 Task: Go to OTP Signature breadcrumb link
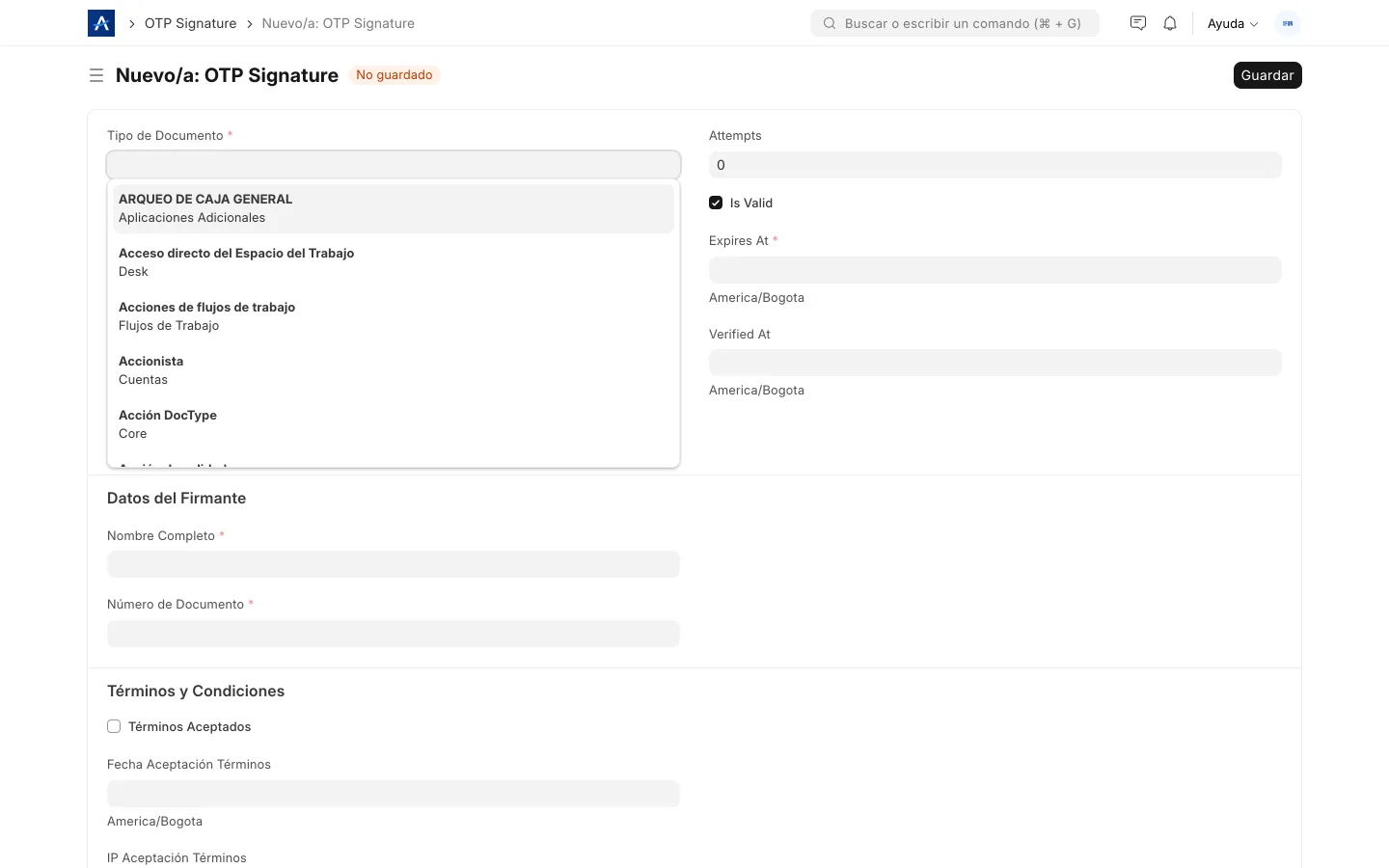(190, 23)
